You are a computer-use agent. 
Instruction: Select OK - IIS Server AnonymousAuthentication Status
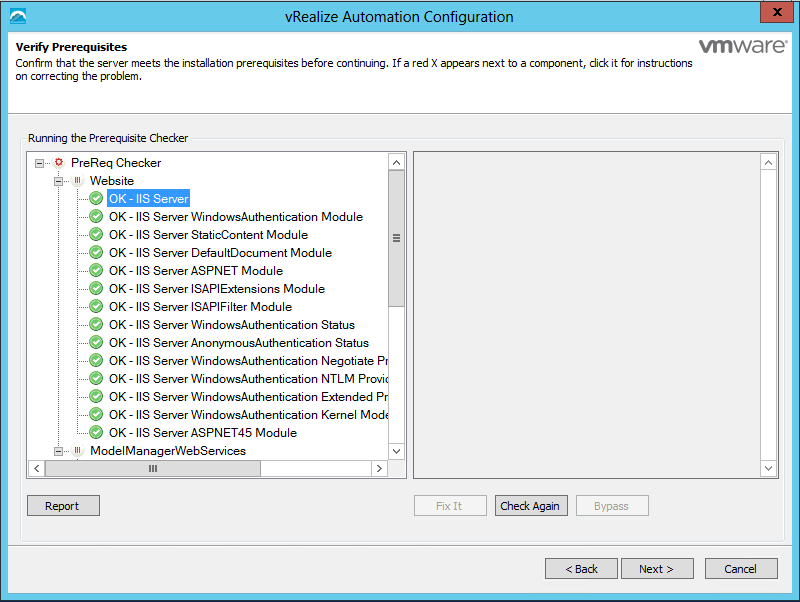[239, 343]
